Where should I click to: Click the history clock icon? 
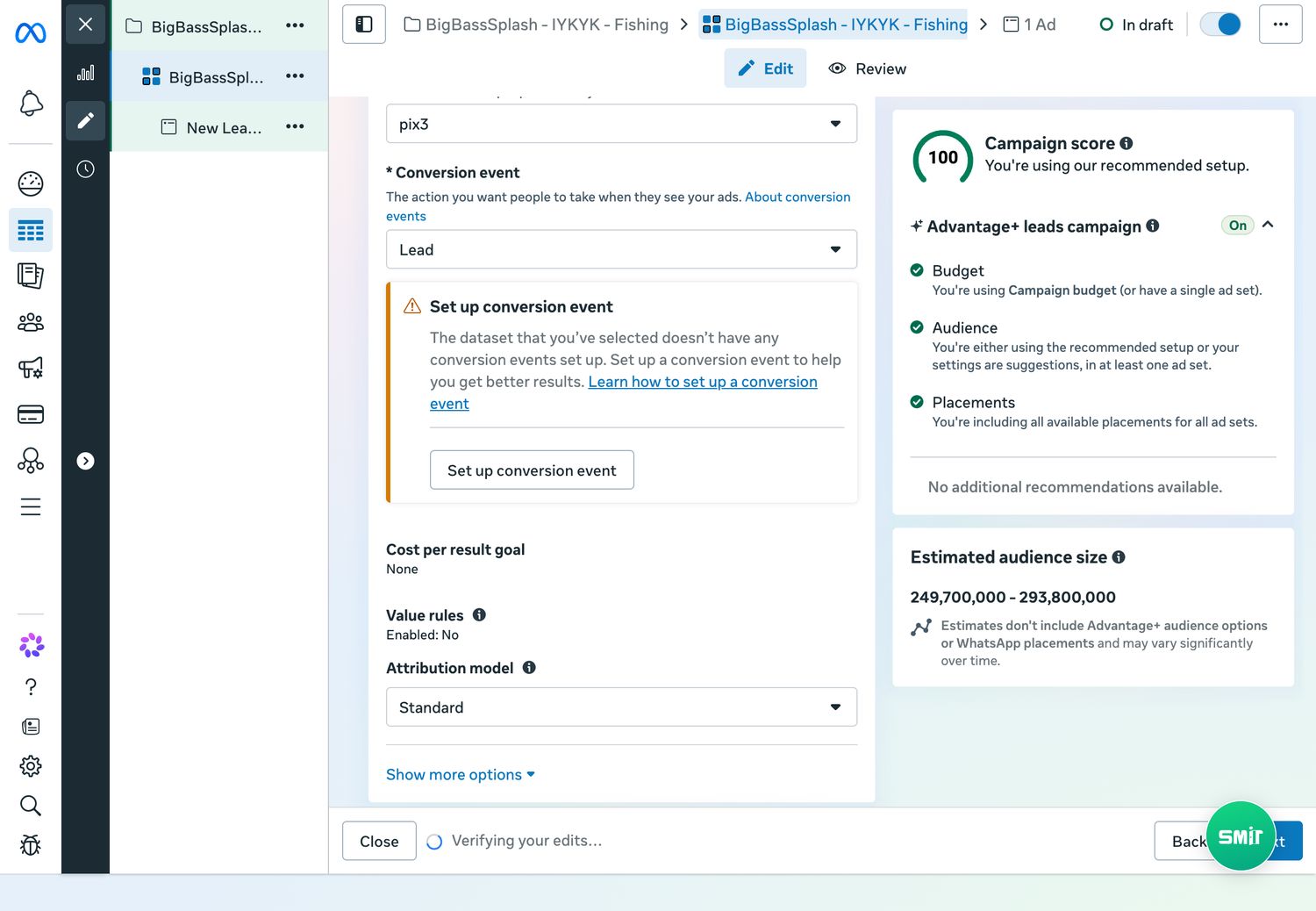tap(85, 169)
